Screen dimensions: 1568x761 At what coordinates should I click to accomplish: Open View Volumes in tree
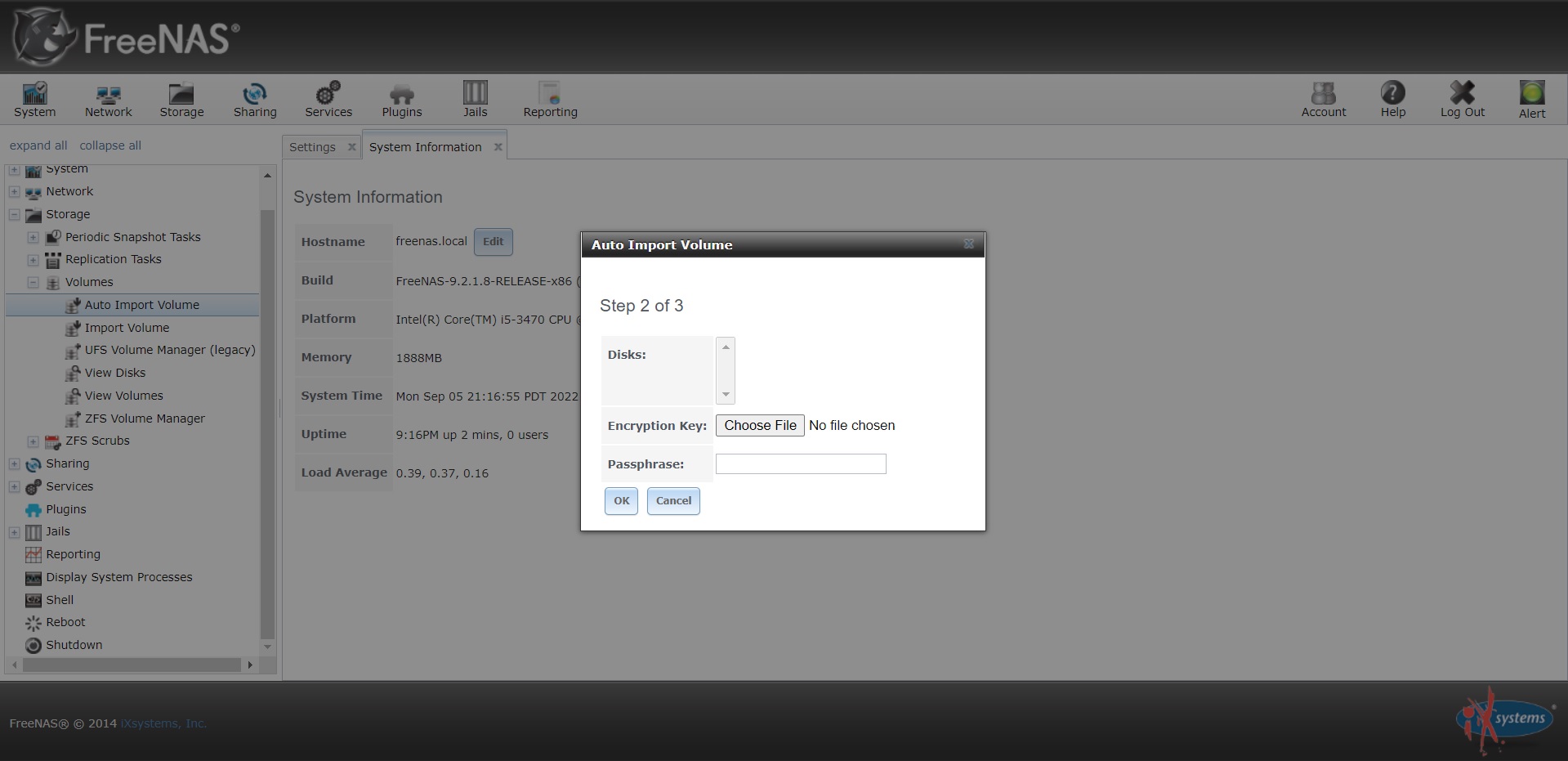tap(124, 396)
